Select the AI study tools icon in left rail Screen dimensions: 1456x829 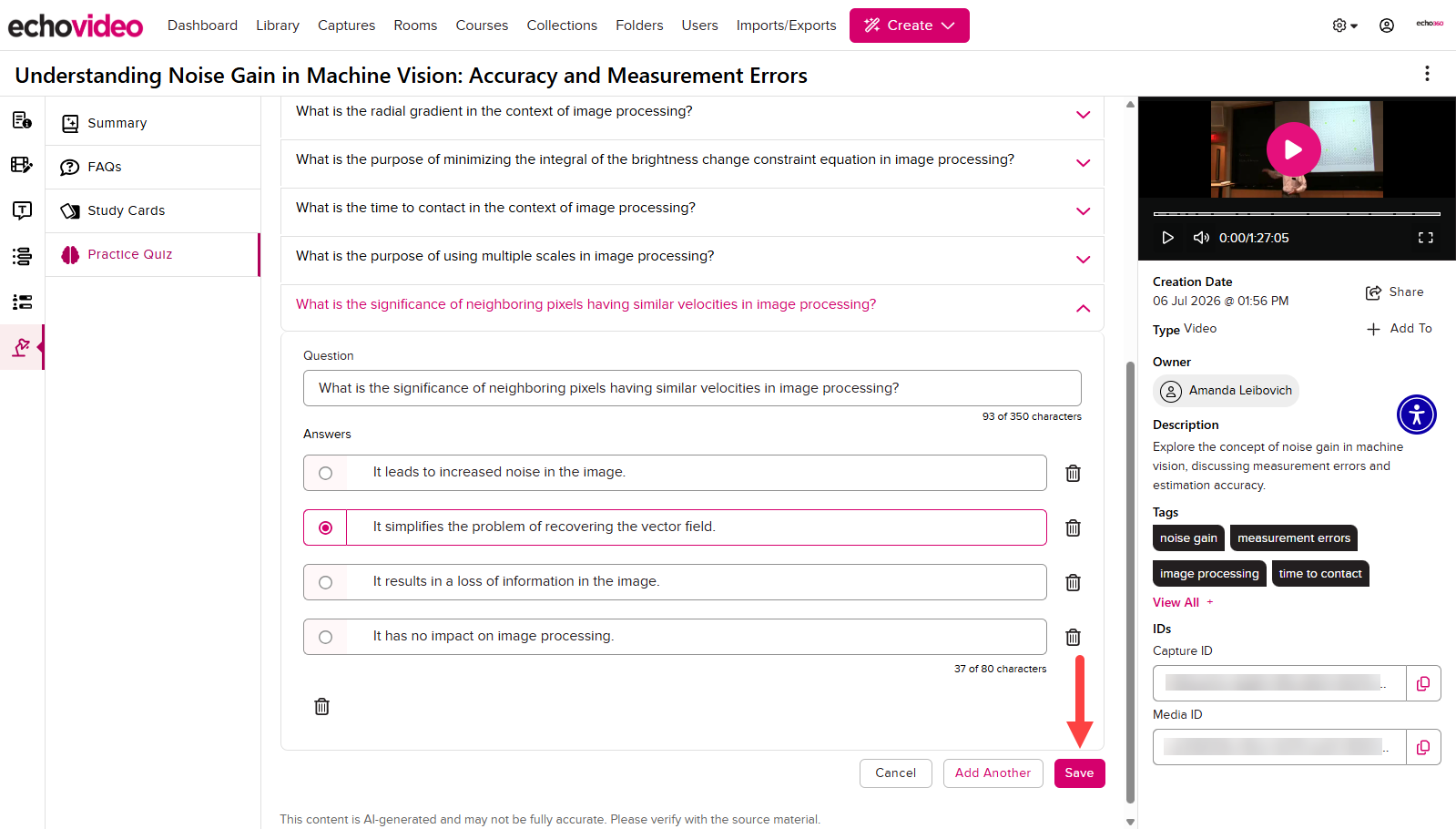pos(22,347)
